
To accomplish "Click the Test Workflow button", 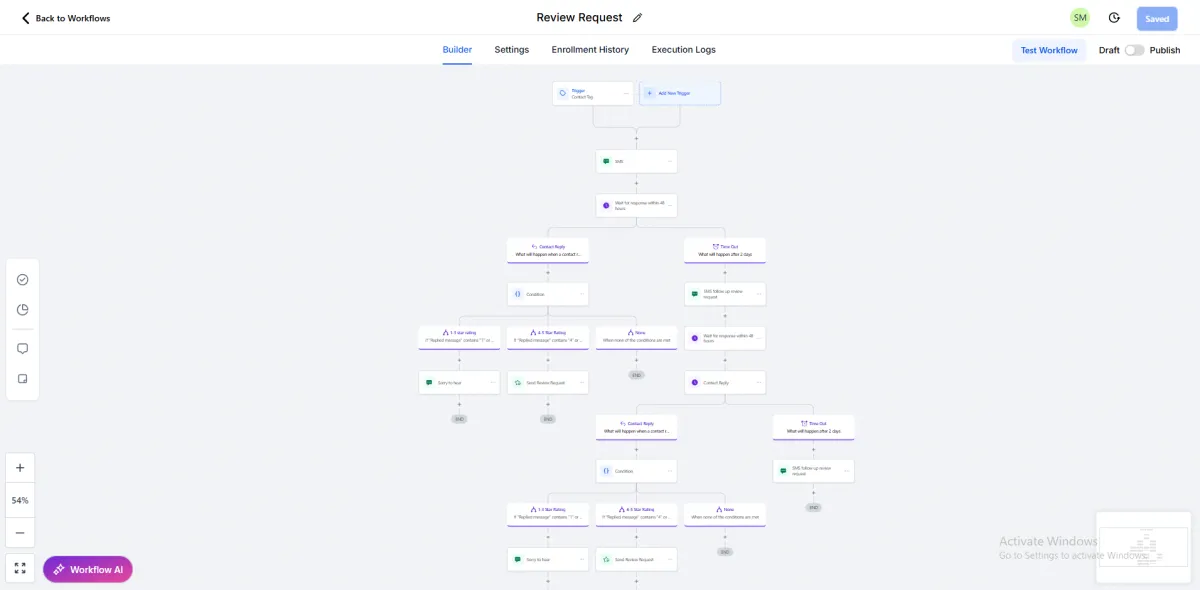I will [x=1049, y=50].
